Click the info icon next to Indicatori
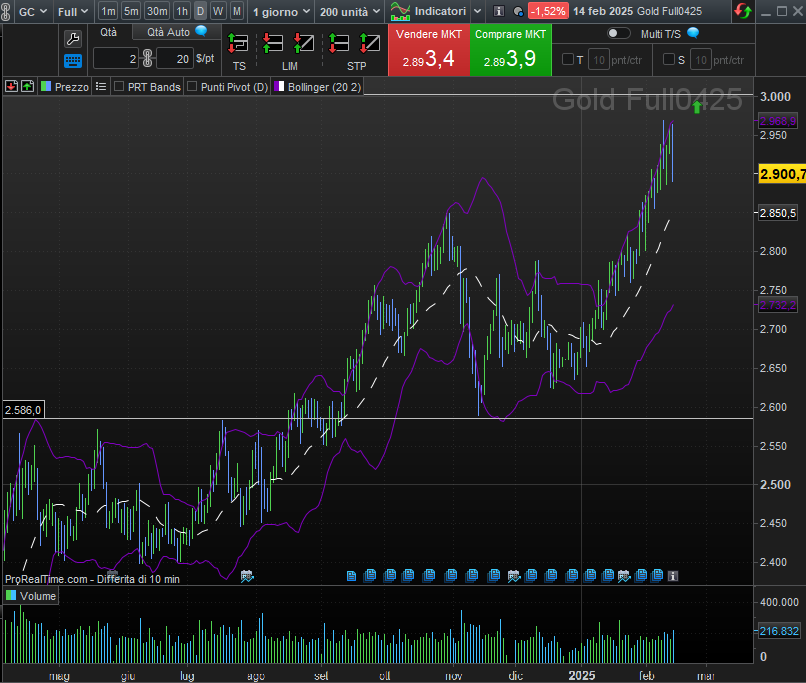 [499, 11]
